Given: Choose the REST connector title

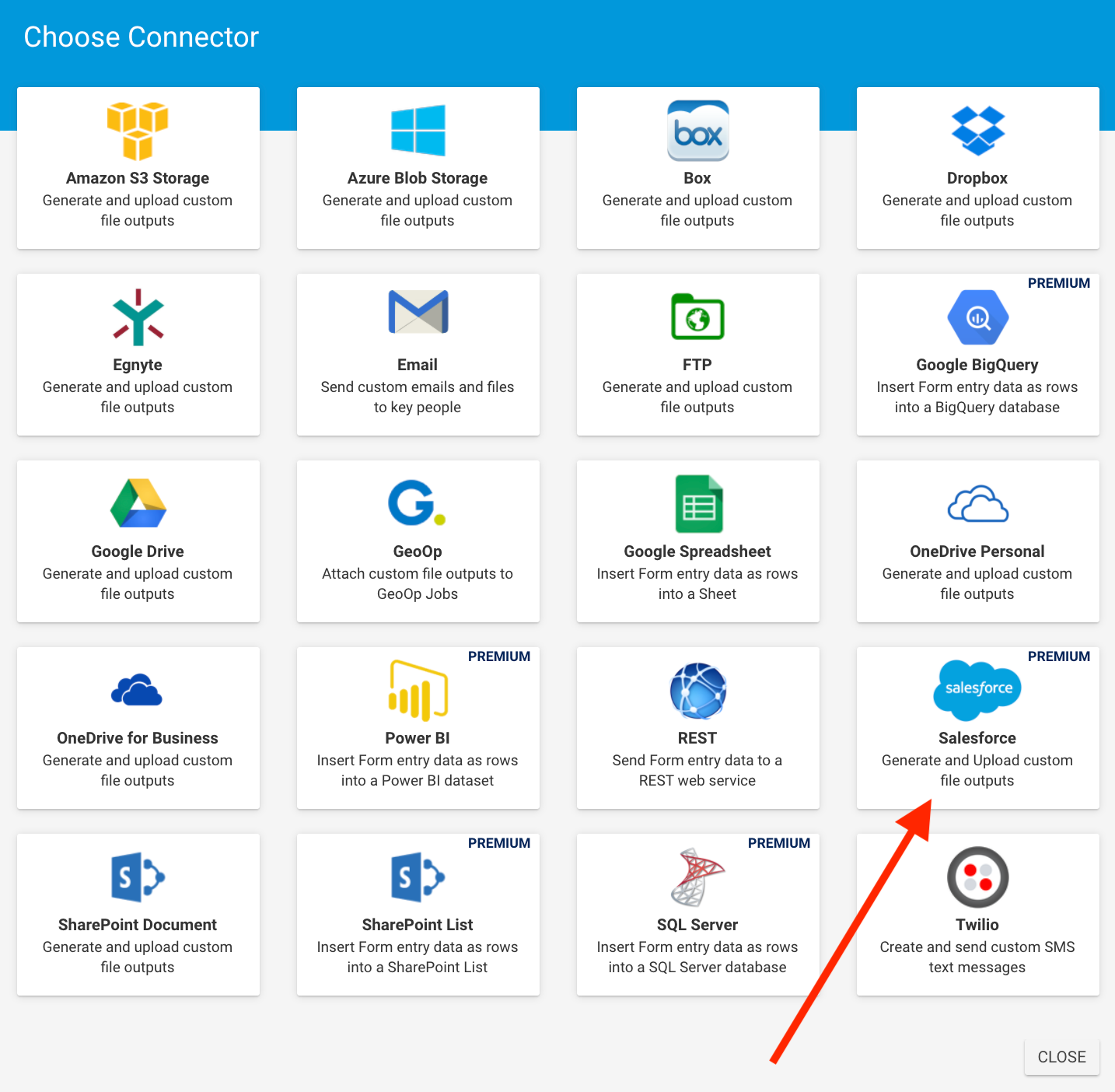Looking at the screenshot, I should [697, 738].
